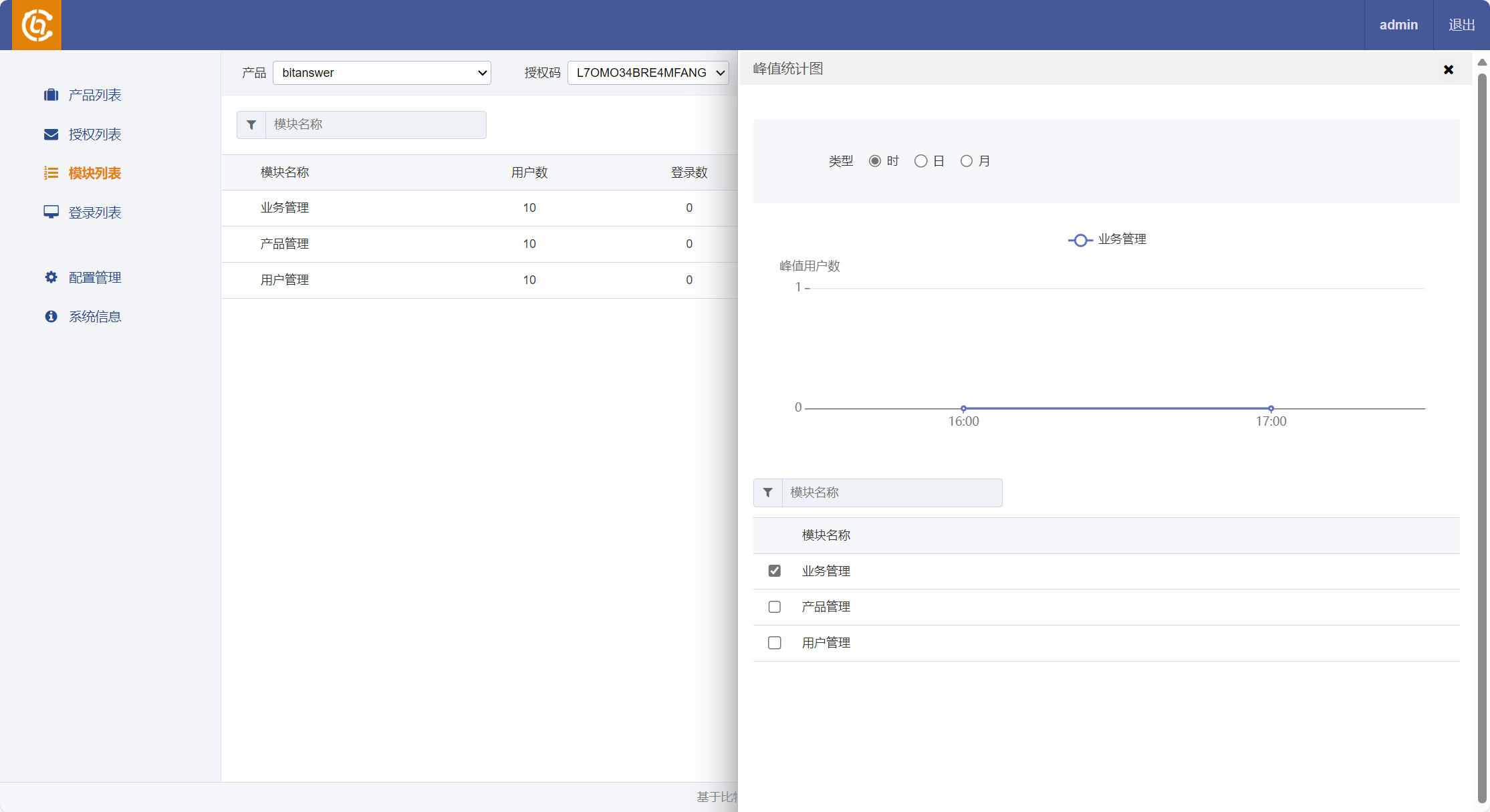Click the filter icon in main module list
The image size is (1490, 812).
pos(251,125)
